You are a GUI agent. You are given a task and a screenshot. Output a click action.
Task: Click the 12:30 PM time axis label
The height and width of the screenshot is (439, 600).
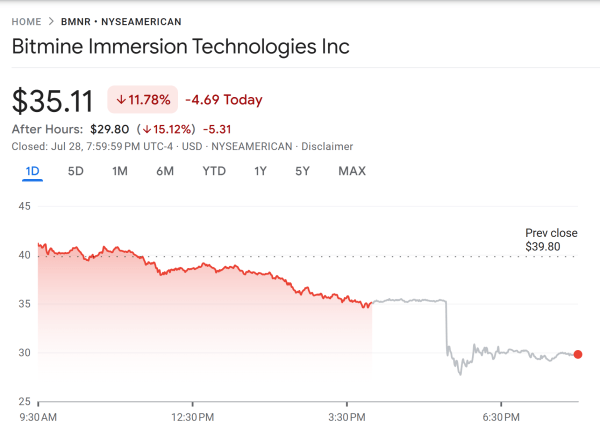click(x=193, y=416)
